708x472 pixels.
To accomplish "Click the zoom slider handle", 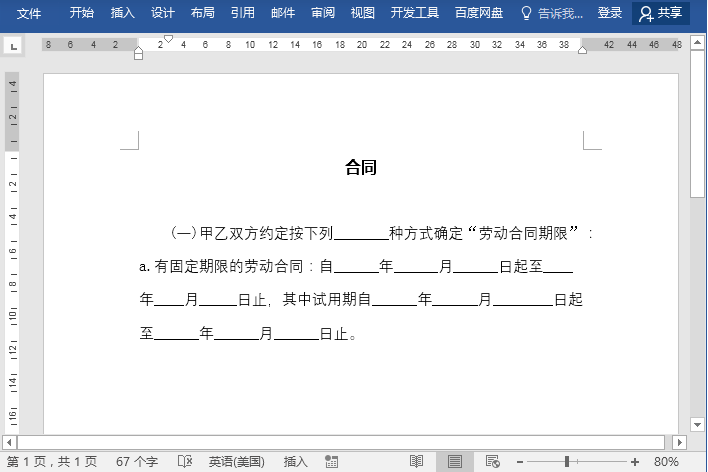I will click(x=567, y=462).
